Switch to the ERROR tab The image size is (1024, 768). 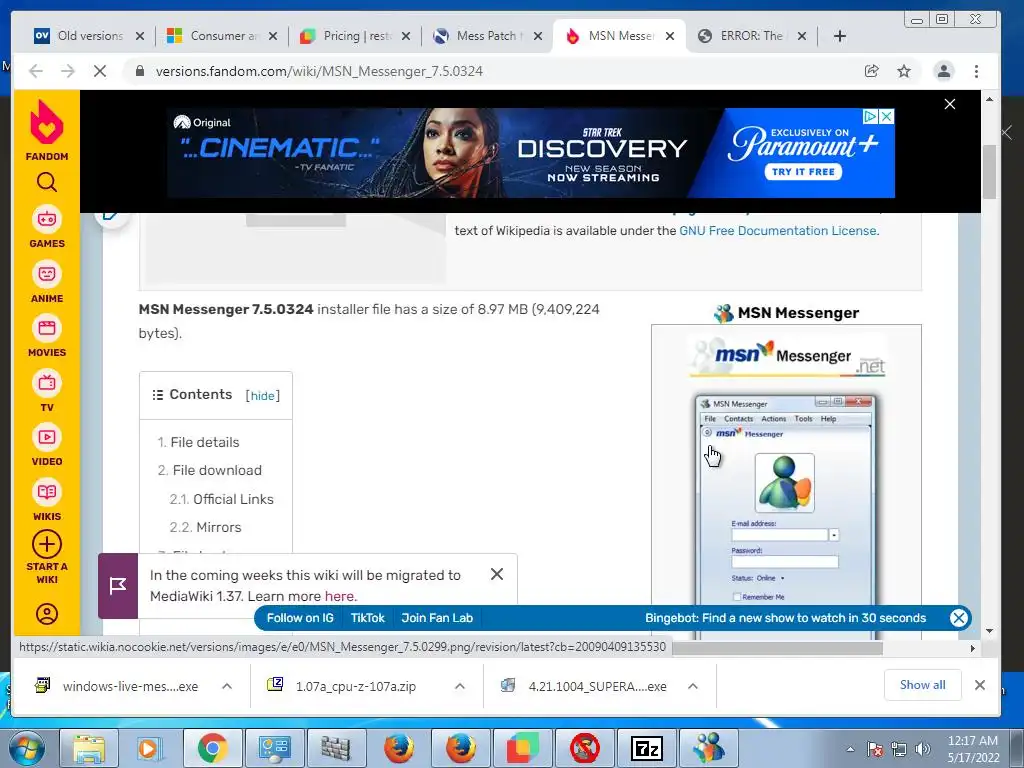pyautogui.click(x=752, y=36)
